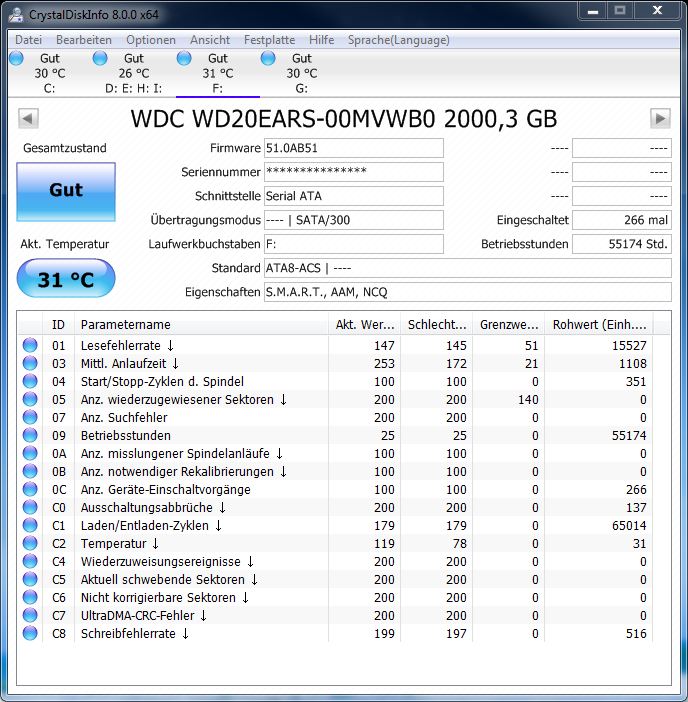Click the status orb of row C1
Image resolution: width=688 pixels, height=702 pixels.
30,525
